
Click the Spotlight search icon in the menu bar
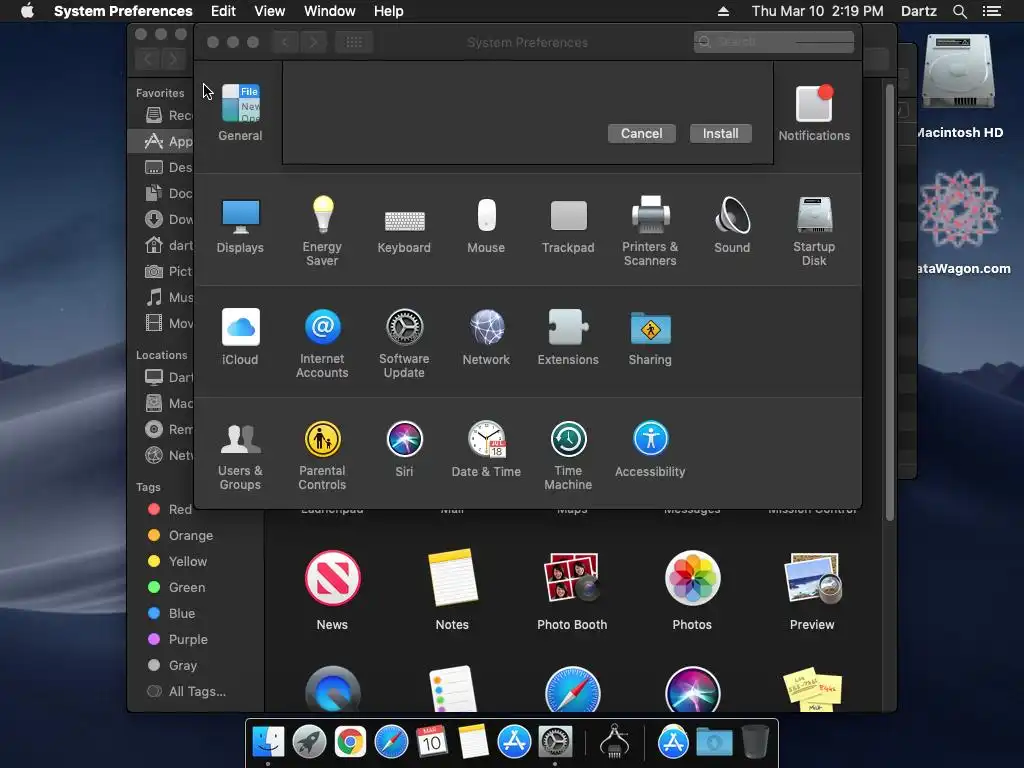(959, 11)
